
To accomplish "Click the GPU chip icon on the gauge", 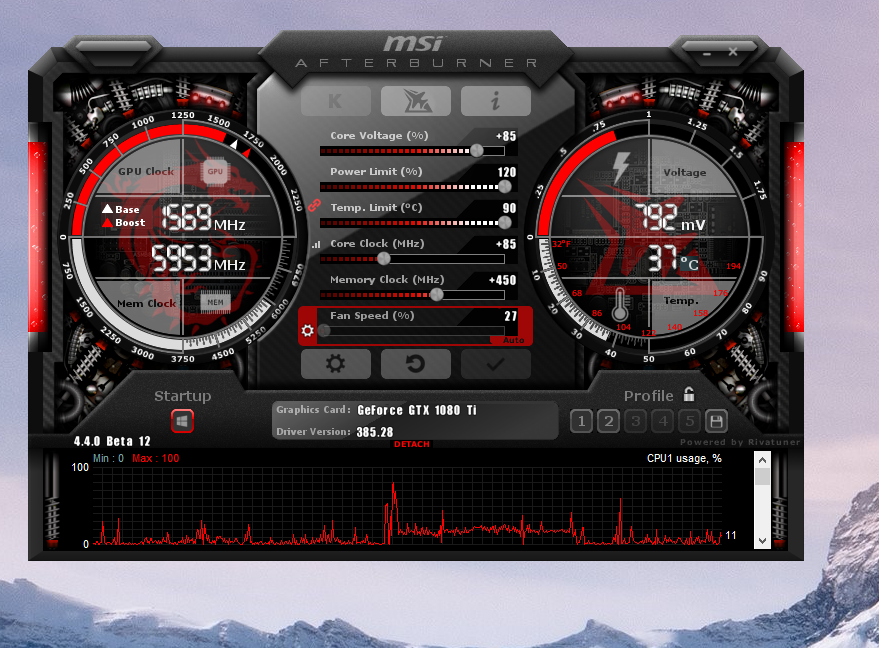I will point(215,172).
